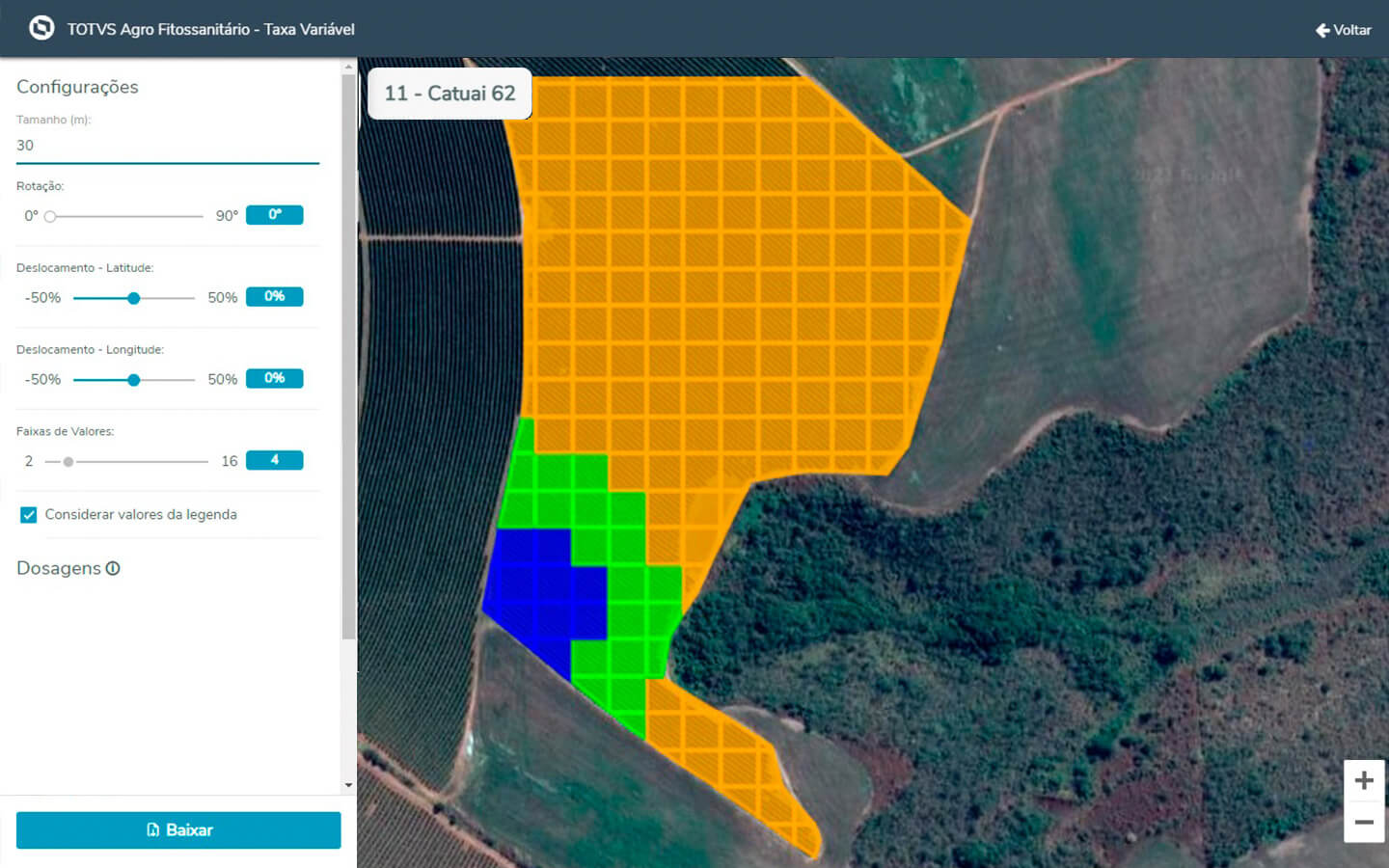1389x868 pixels.
Task: Click the Latitude 0% value badge
Action: 274,296
